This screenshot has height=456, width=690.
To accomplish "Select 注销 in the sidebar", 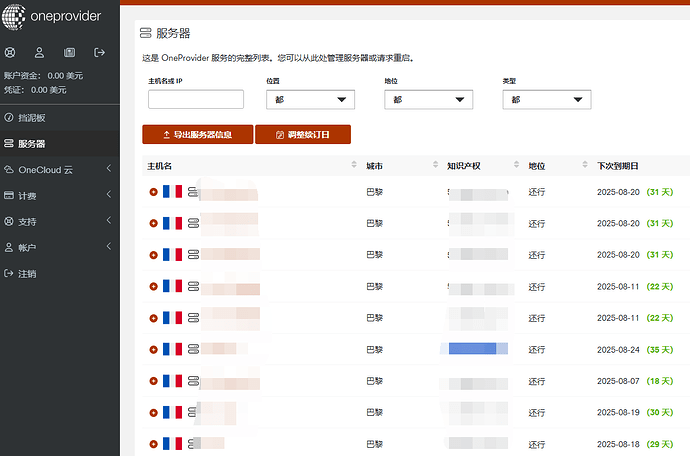I will [60, 273].
